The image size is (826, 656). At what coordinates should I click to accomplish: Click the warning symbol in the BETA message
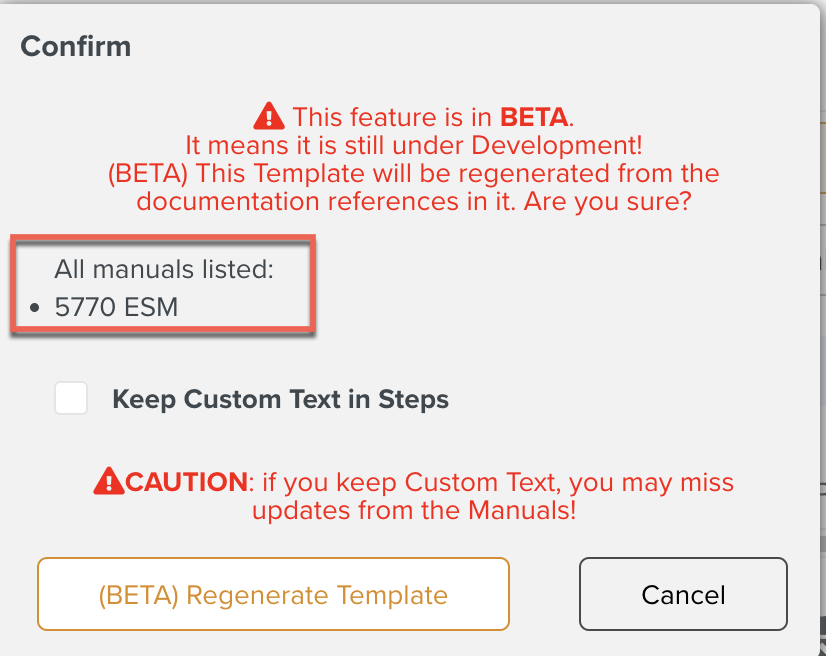[268, 115]
